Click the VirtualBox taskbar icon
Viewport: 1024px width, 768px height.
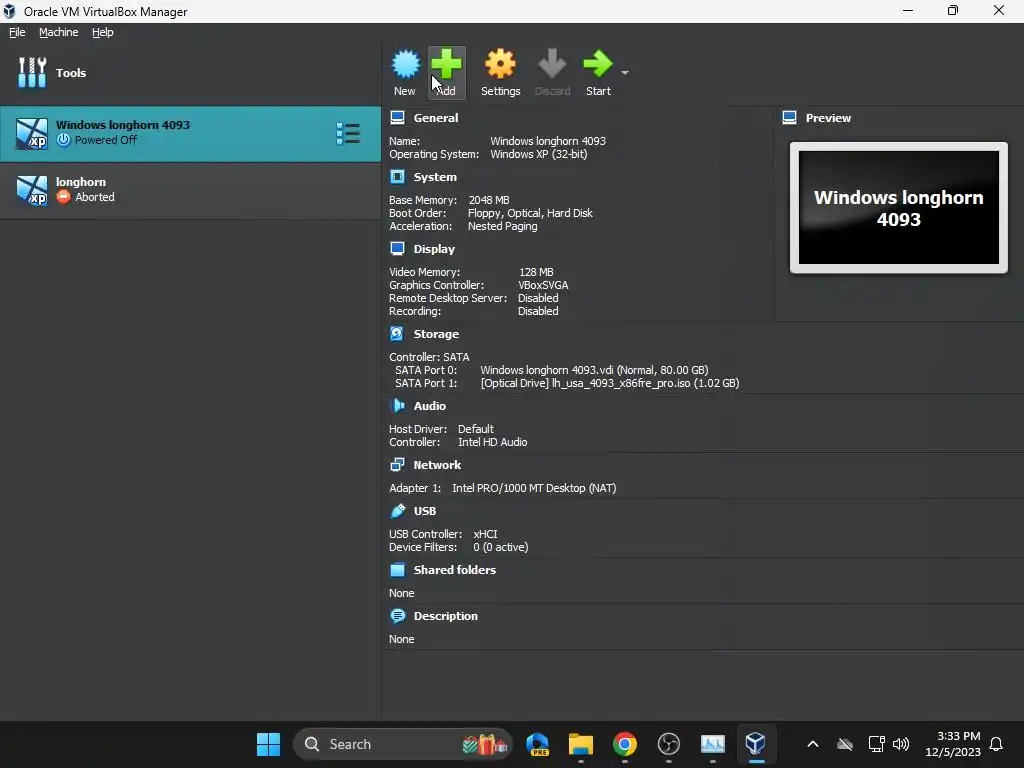click(756, 744)
